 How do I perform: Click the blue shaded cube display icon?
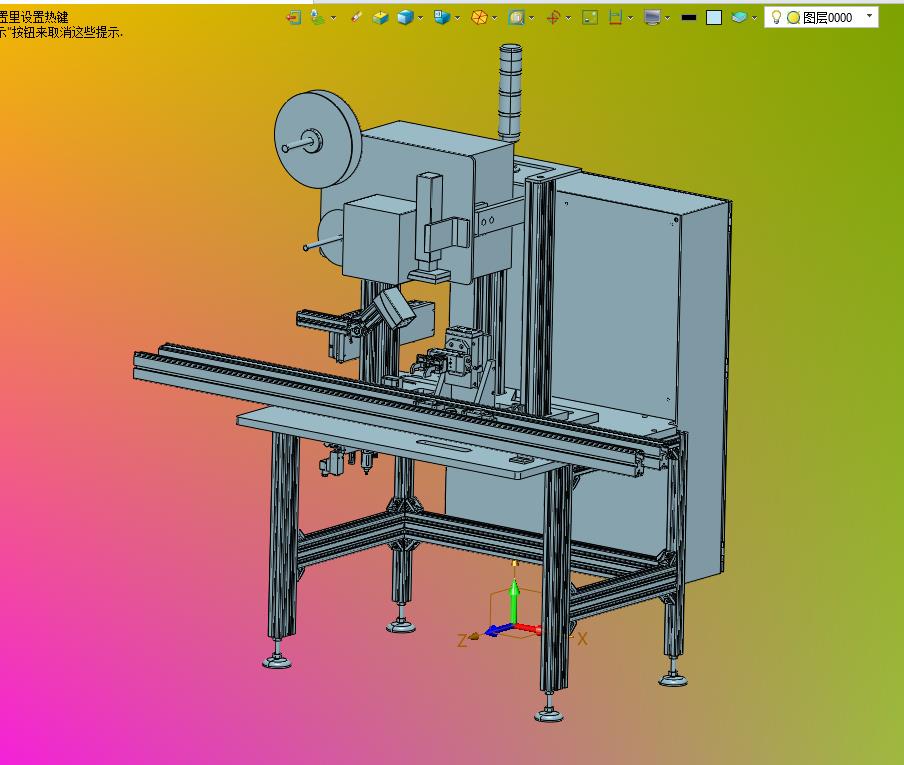click(x=405, y=18)
